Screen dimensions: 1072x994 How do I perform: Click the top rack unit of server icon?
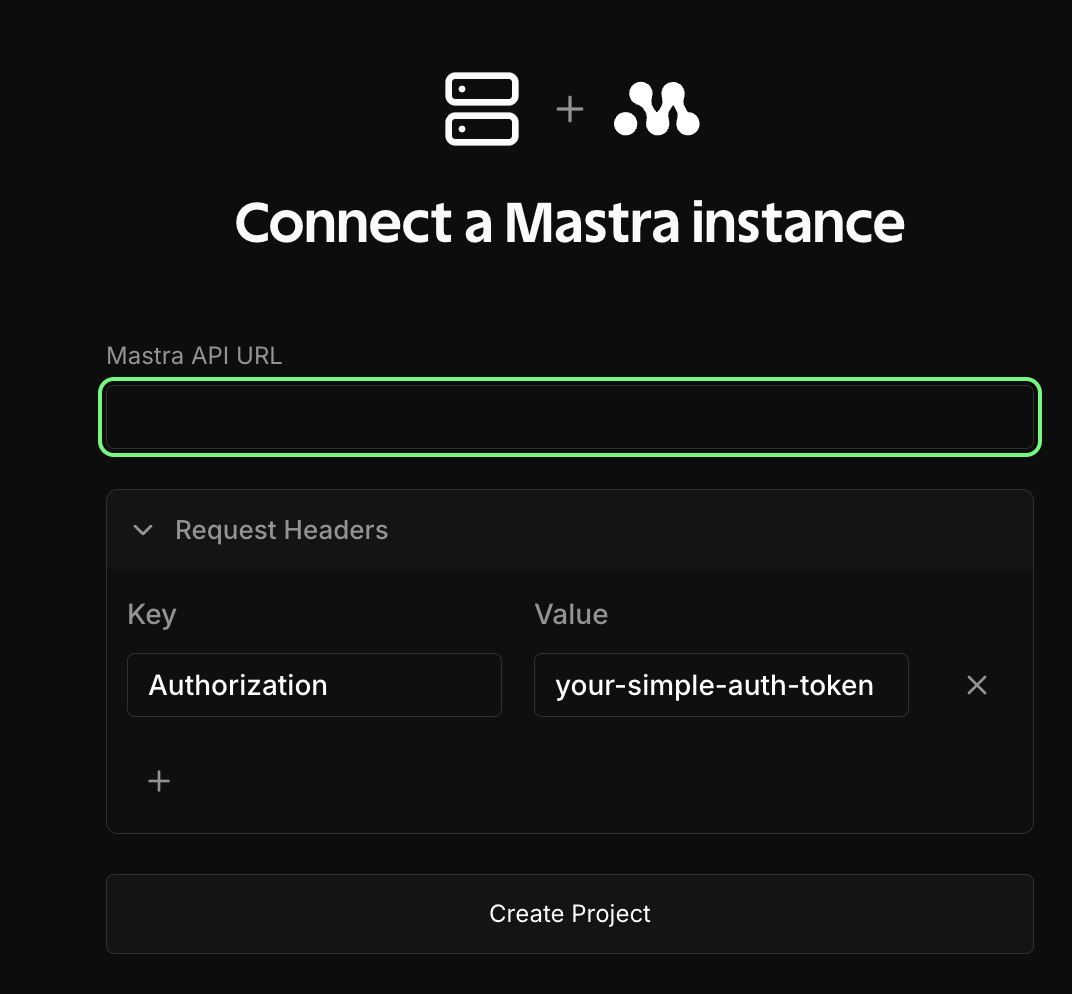[481, 90]
